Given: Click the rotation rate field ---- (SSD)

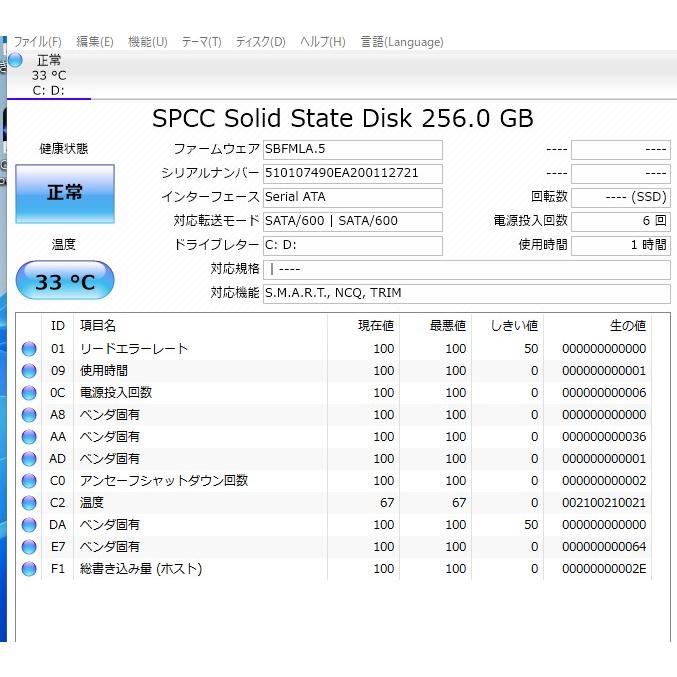Looking at the screenshot, I should point(621,198).
